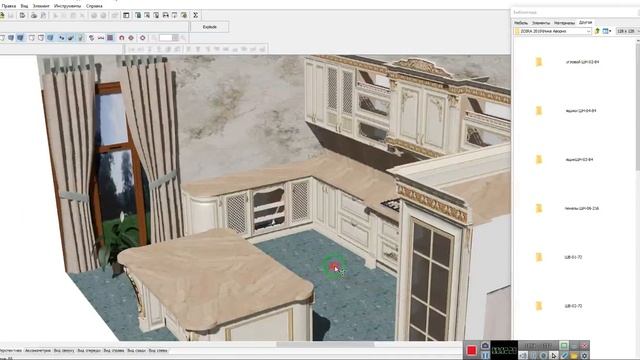Click the sigma summary icon in toolbar
640x360 pixels.
tap(196, 15)
